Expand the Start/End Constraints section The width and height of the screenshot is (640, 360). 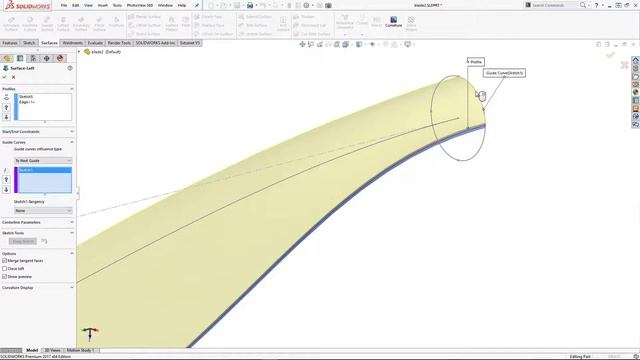click(x=72, y=131)
